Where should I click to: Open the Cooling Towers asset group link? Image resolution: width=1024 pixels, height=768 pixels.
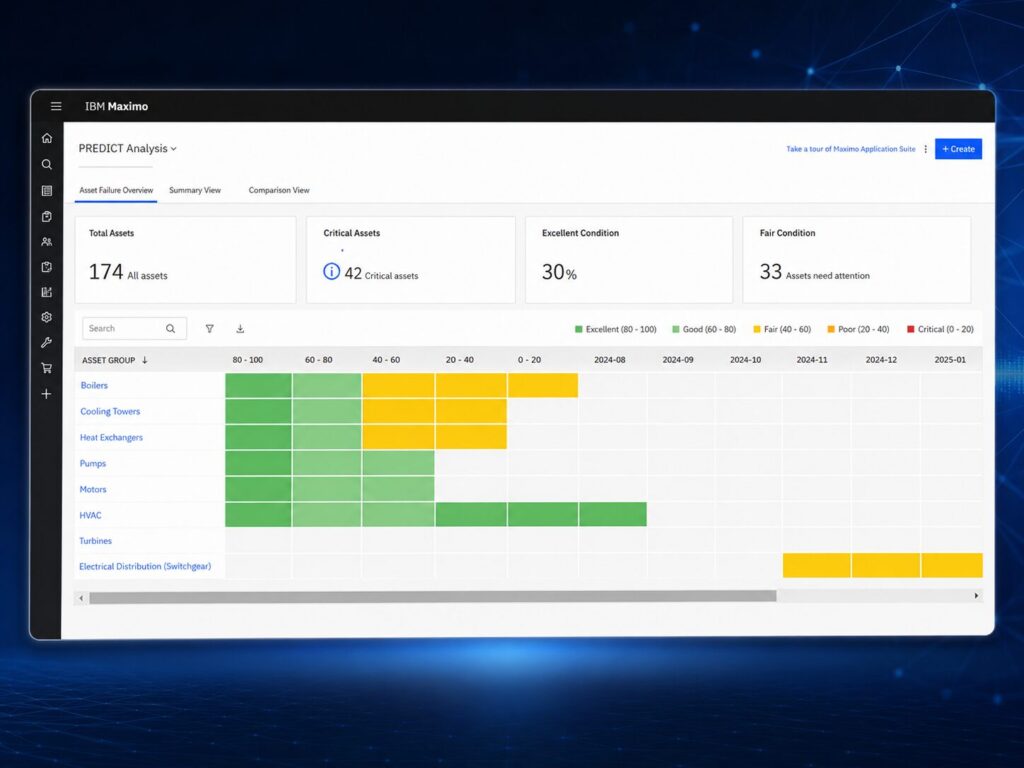(x=110, y=411)
